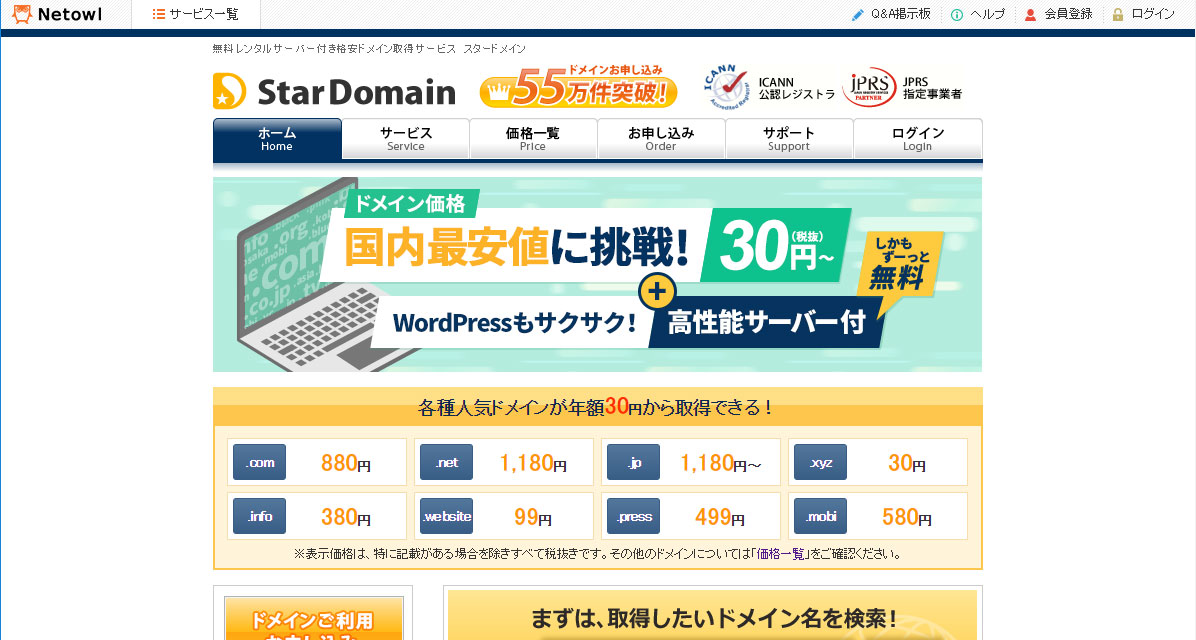
Task: Click the 30円 price for .xyz
Action: (x=906, y=463)
